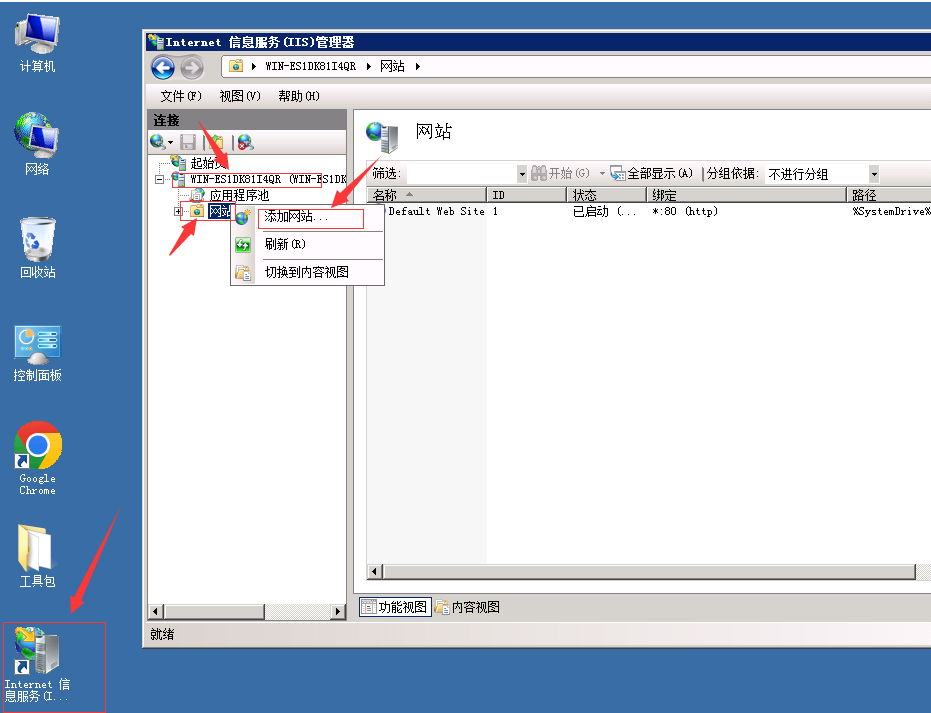Click the 全部显示 show all button
The height and width of the screenshot is (713, 931).
(x=652, y=174)
